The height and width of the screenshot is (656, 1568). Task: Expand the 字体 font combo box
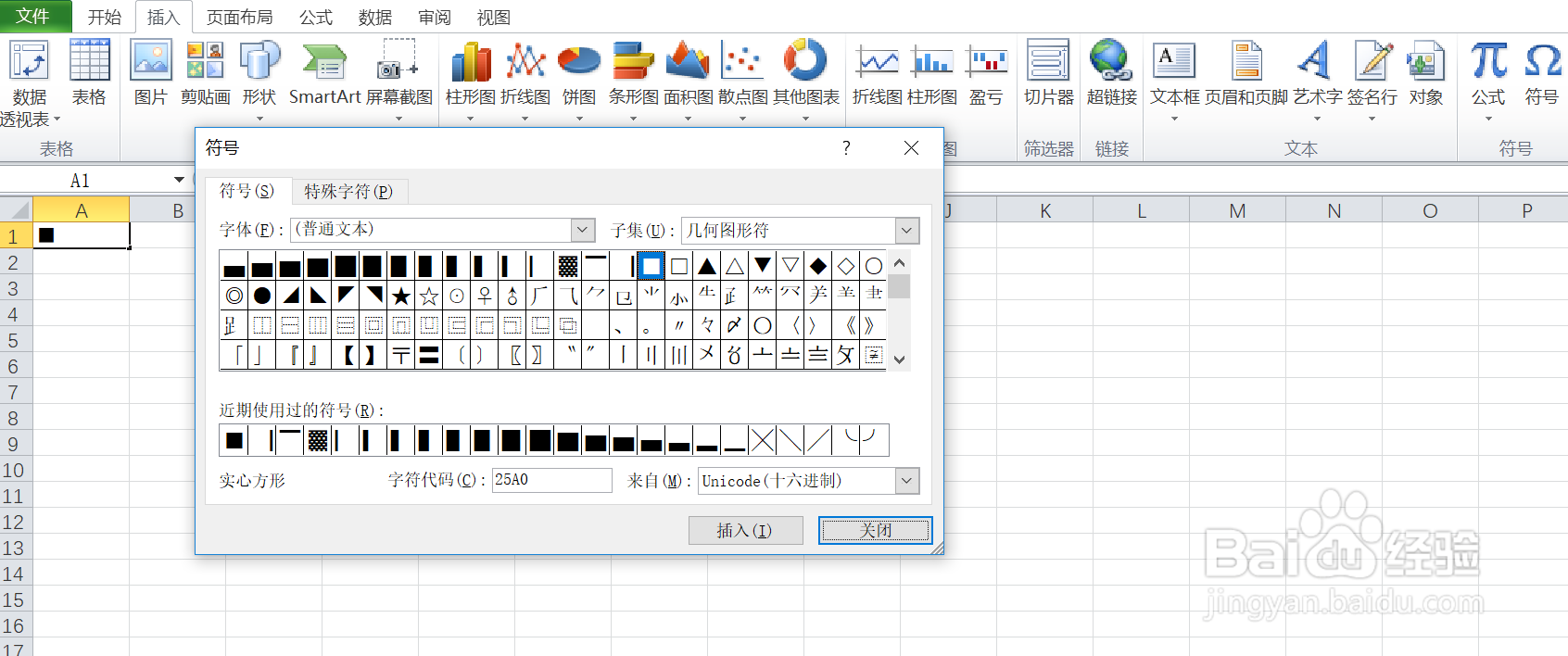click(583, 230)
